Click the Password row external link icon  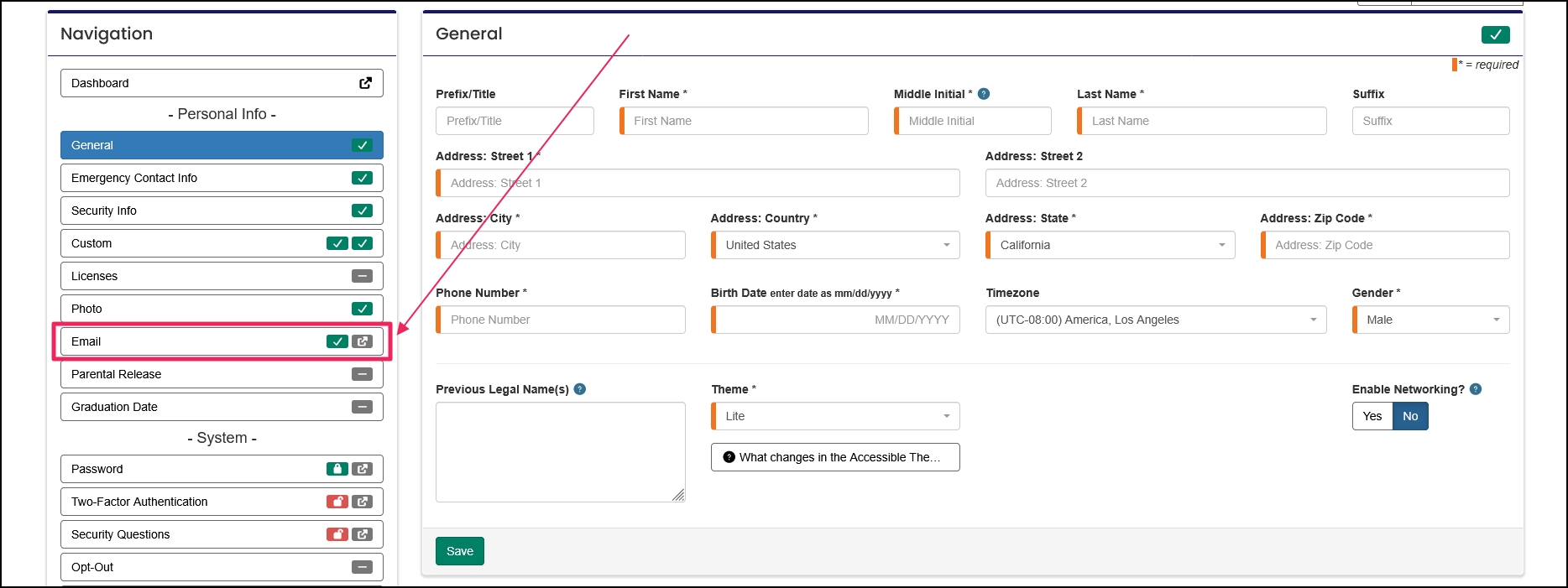[362, 469]
